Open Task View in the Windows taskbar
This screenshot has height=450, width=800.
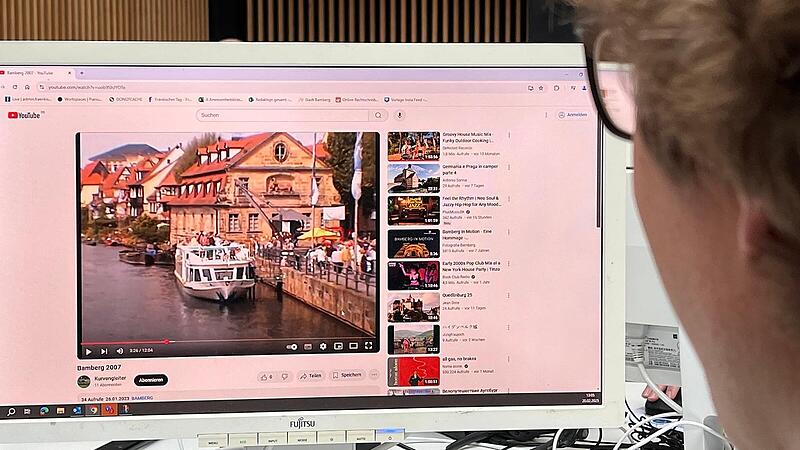coord(28,411)
